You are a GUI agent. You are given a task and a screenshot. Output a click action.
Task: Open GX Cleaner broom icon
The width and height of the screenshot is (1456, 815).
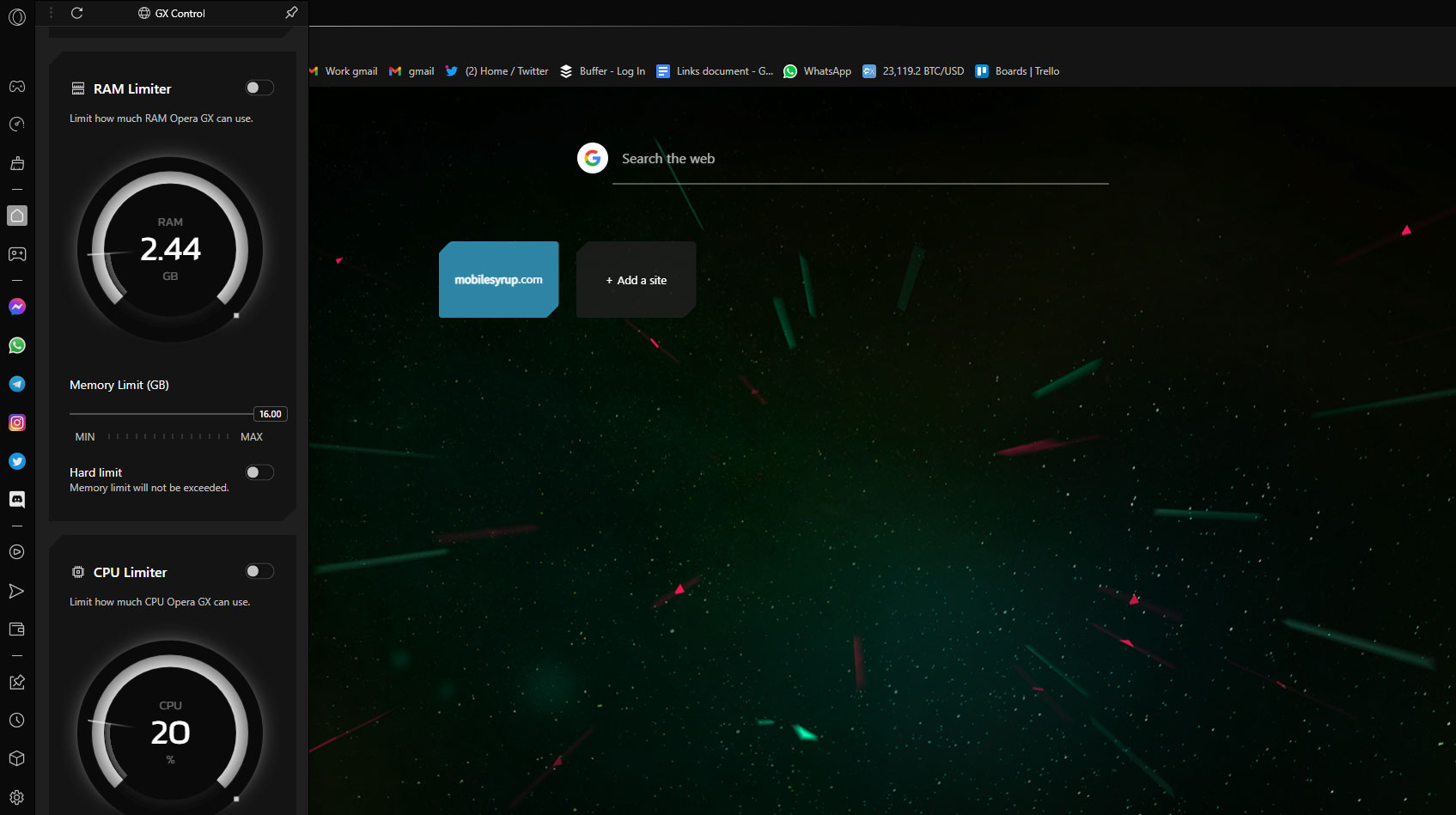click(x=17, y=163)
